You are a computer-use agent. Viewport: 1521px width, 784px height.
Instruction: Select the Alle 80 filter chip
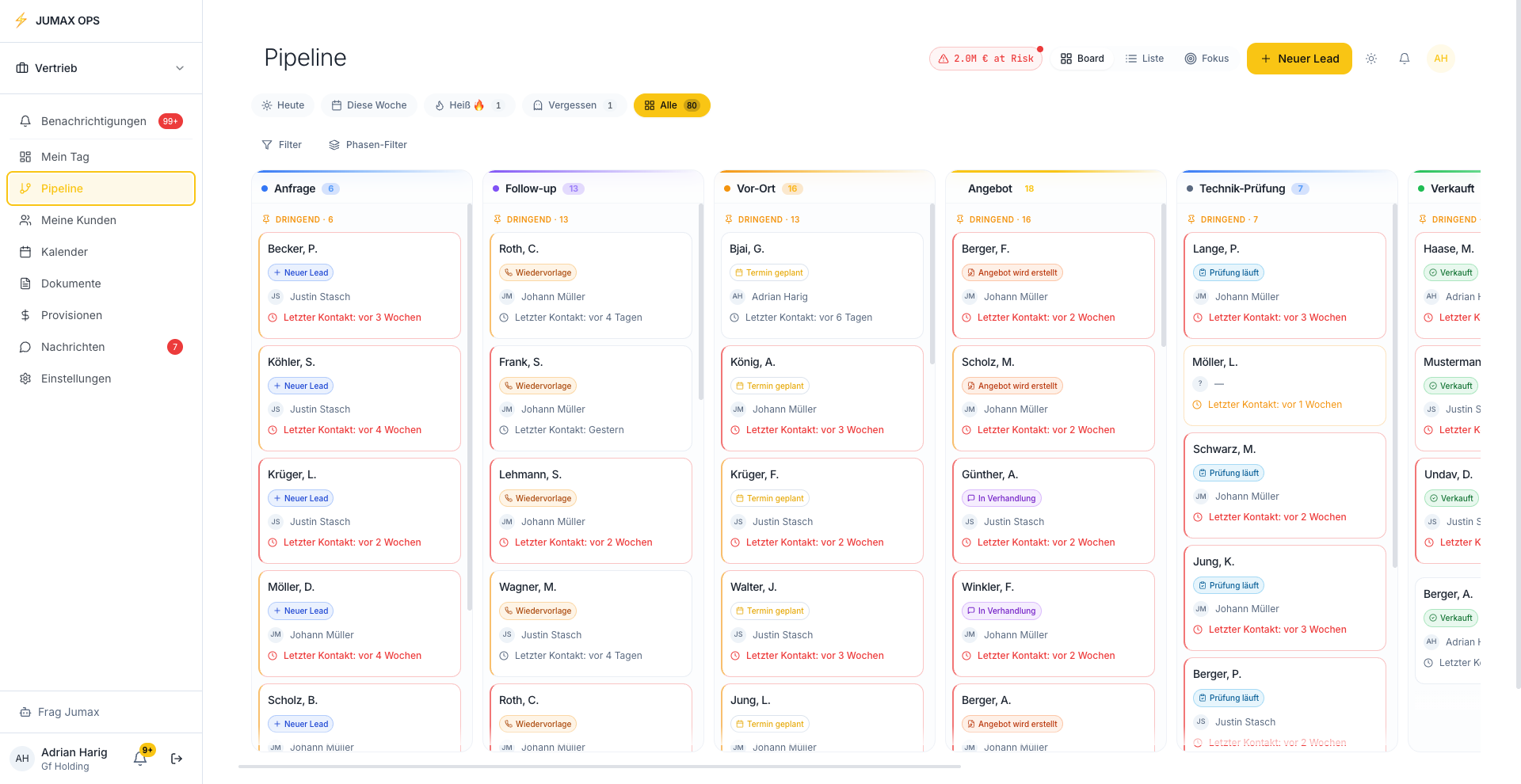(x=672, y=105)
